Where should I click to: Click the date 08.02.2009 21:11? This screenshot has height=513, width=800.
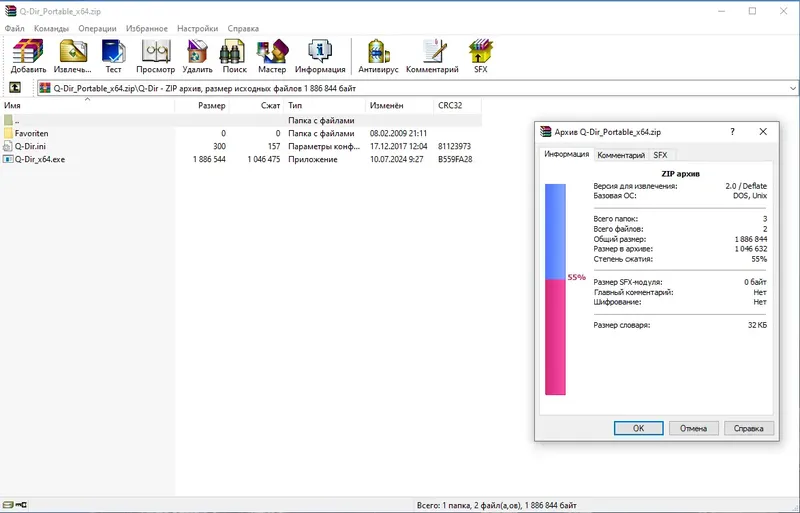click(x=398, y=133)
